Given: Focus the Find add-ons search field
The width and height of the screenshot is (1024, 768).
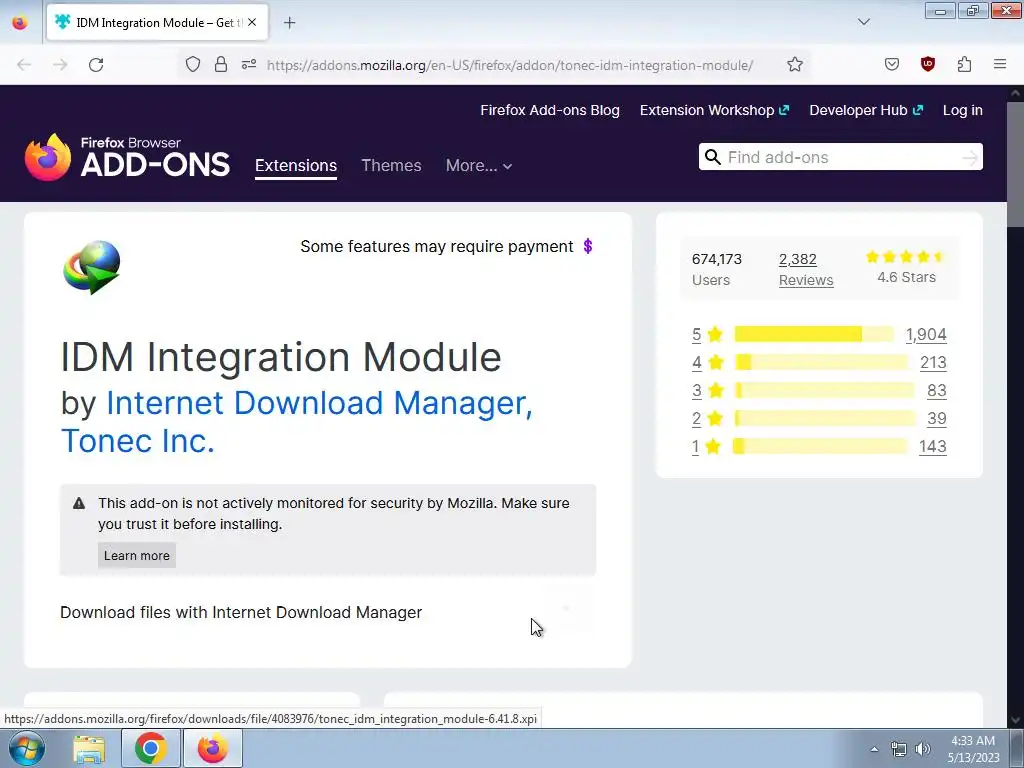Looking at the screenshot, I should pyautogui.click(x=840, y=157).
